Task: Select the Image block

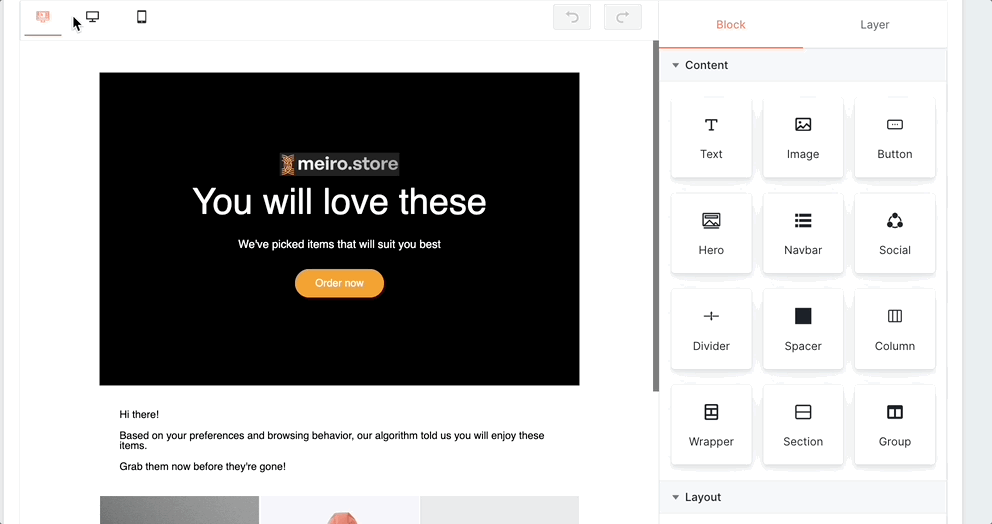Action: click(803, 137)
